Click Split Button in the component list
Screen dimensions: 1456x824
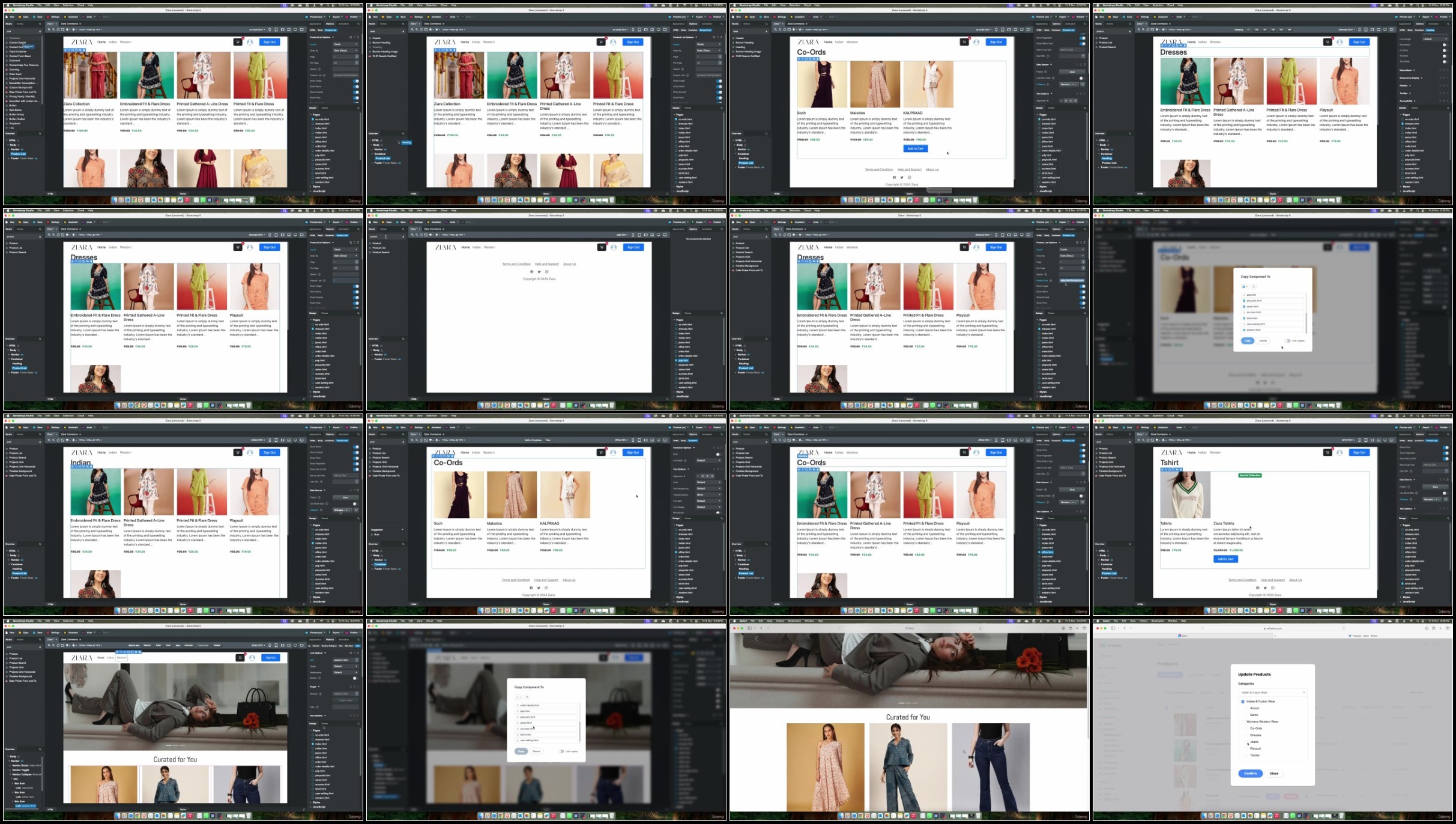pyautogui.click(x=15, y=110)
